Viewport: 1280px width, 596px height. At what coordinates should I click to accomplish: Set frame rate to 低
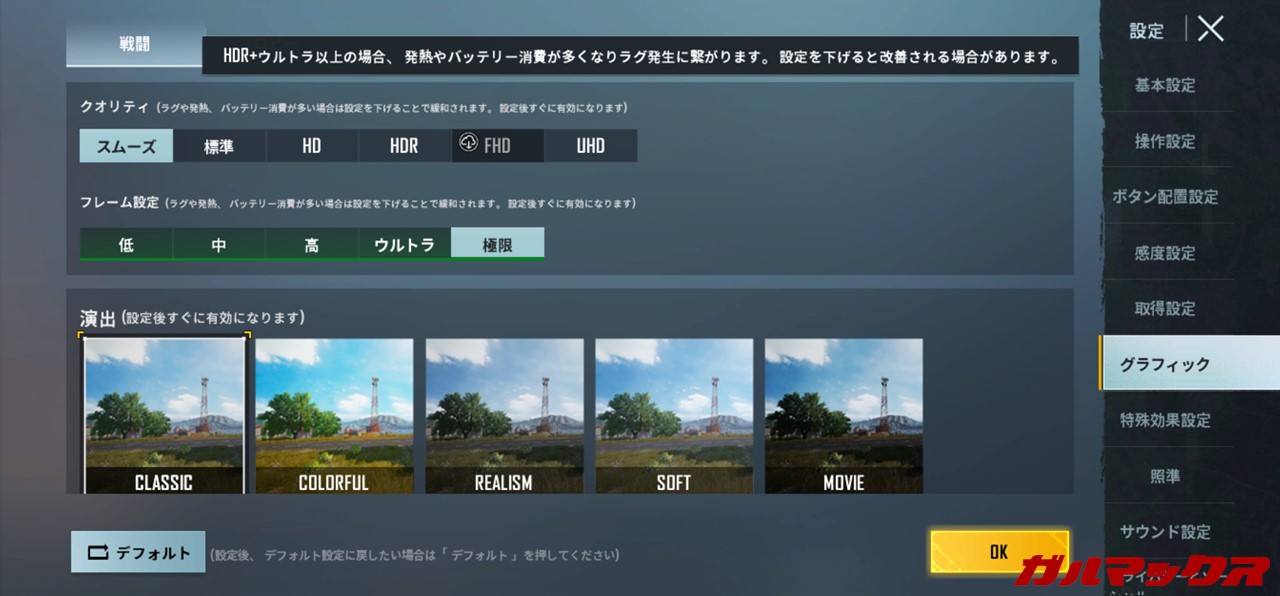[126, 244]
